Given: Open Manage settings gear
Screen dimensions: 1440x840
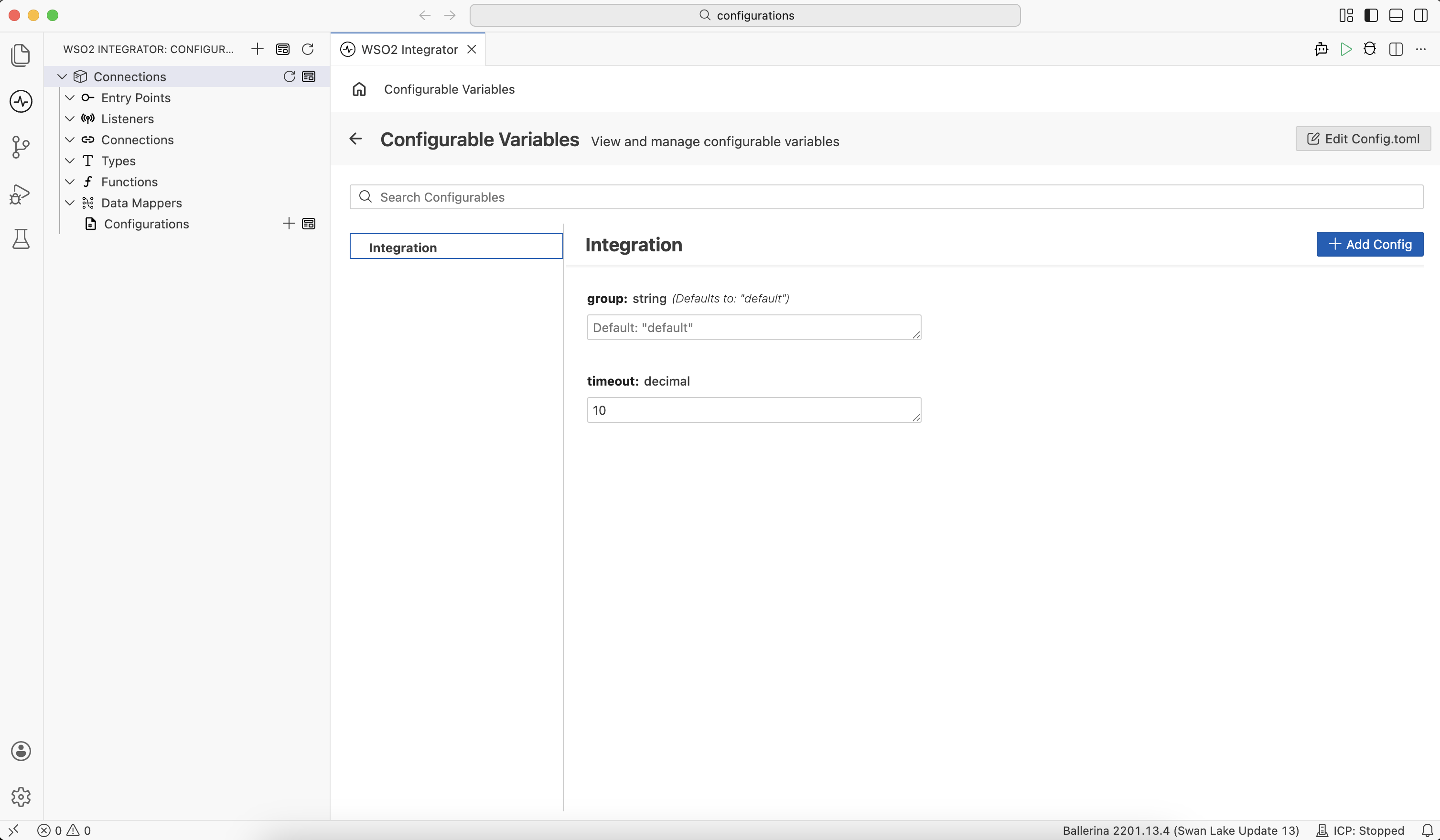Looking at the screenshot, I should pyautogui.click(x=21, y=797).
